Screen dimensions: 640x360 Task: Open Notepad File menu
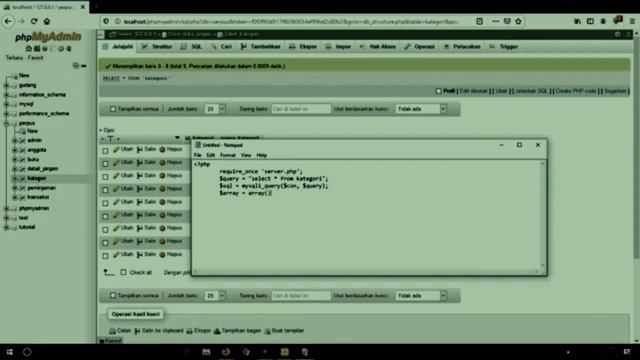coord(198,155)
